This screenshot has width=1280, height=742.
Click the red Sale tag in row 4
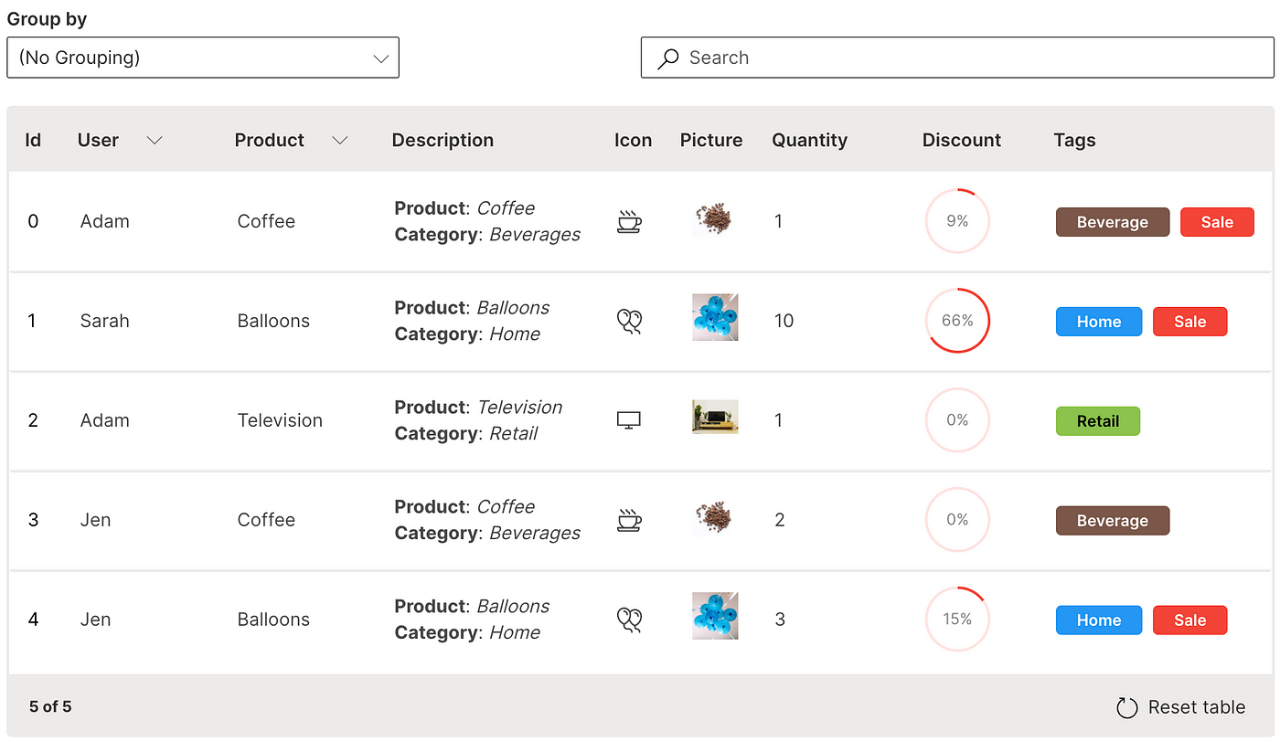click(x=1189, y=620)
